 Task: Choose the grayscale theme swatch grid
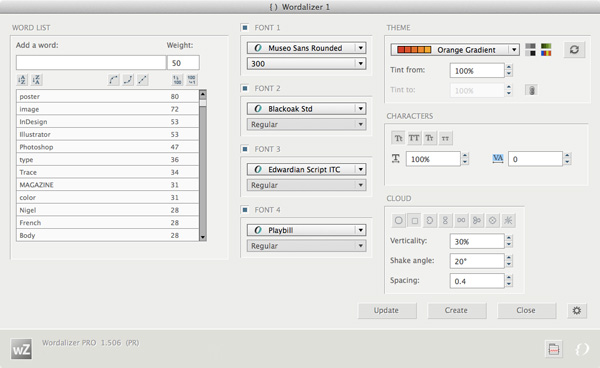tap(530, 50)
